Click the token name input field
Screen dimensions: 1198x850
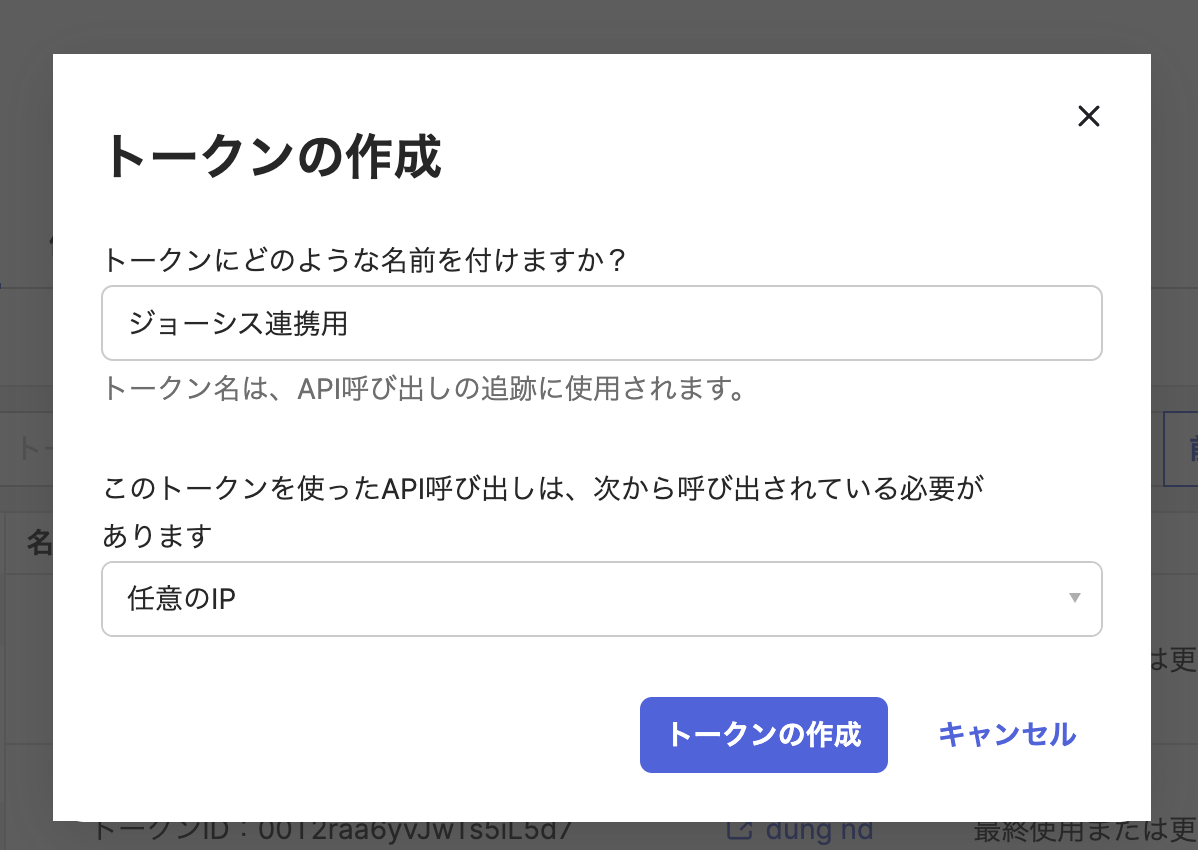[x=601, y=323]
